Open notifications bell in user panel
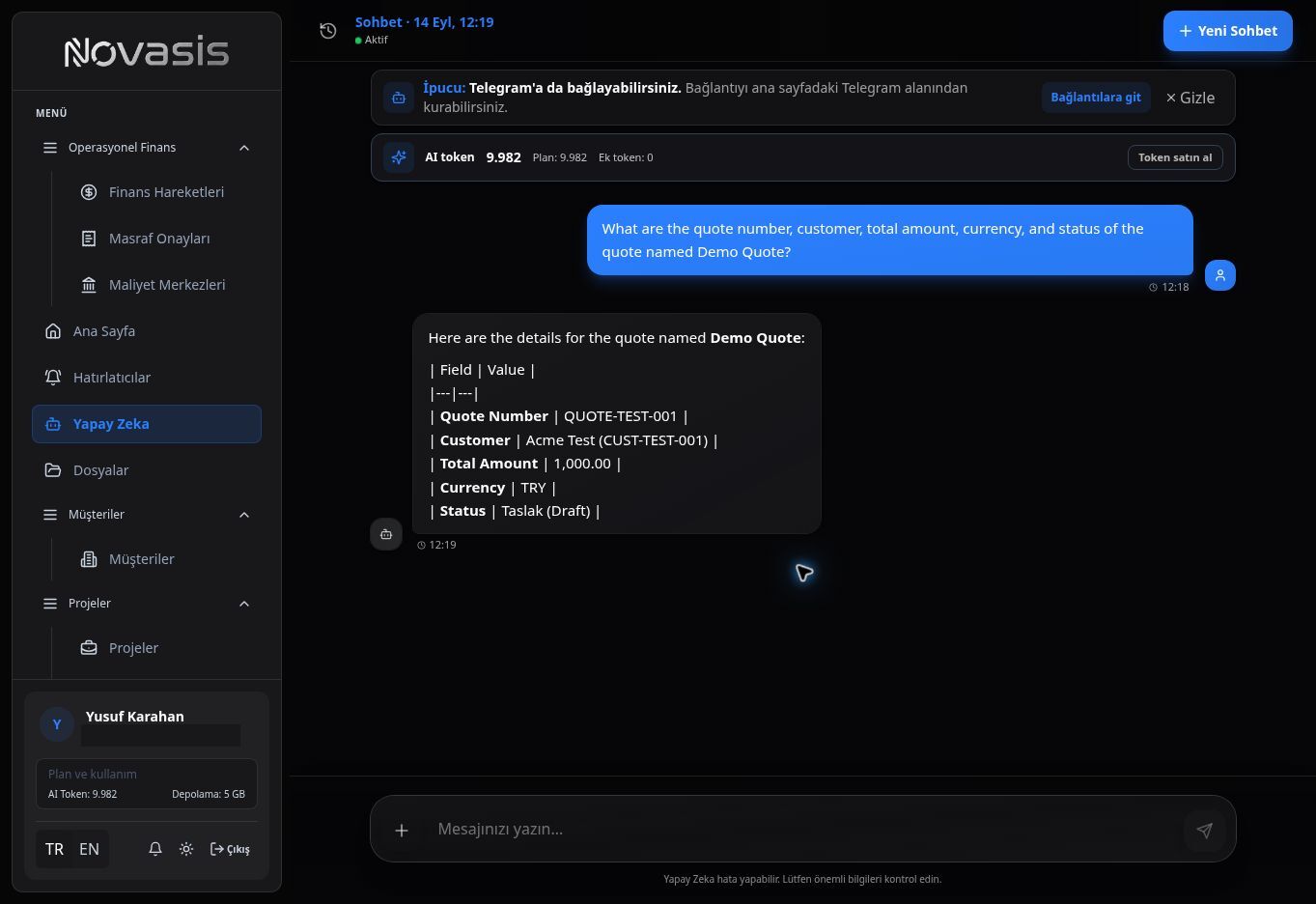Image resolution: width=1316 pixels, height=904 pixels. click(x=154, y=849)
